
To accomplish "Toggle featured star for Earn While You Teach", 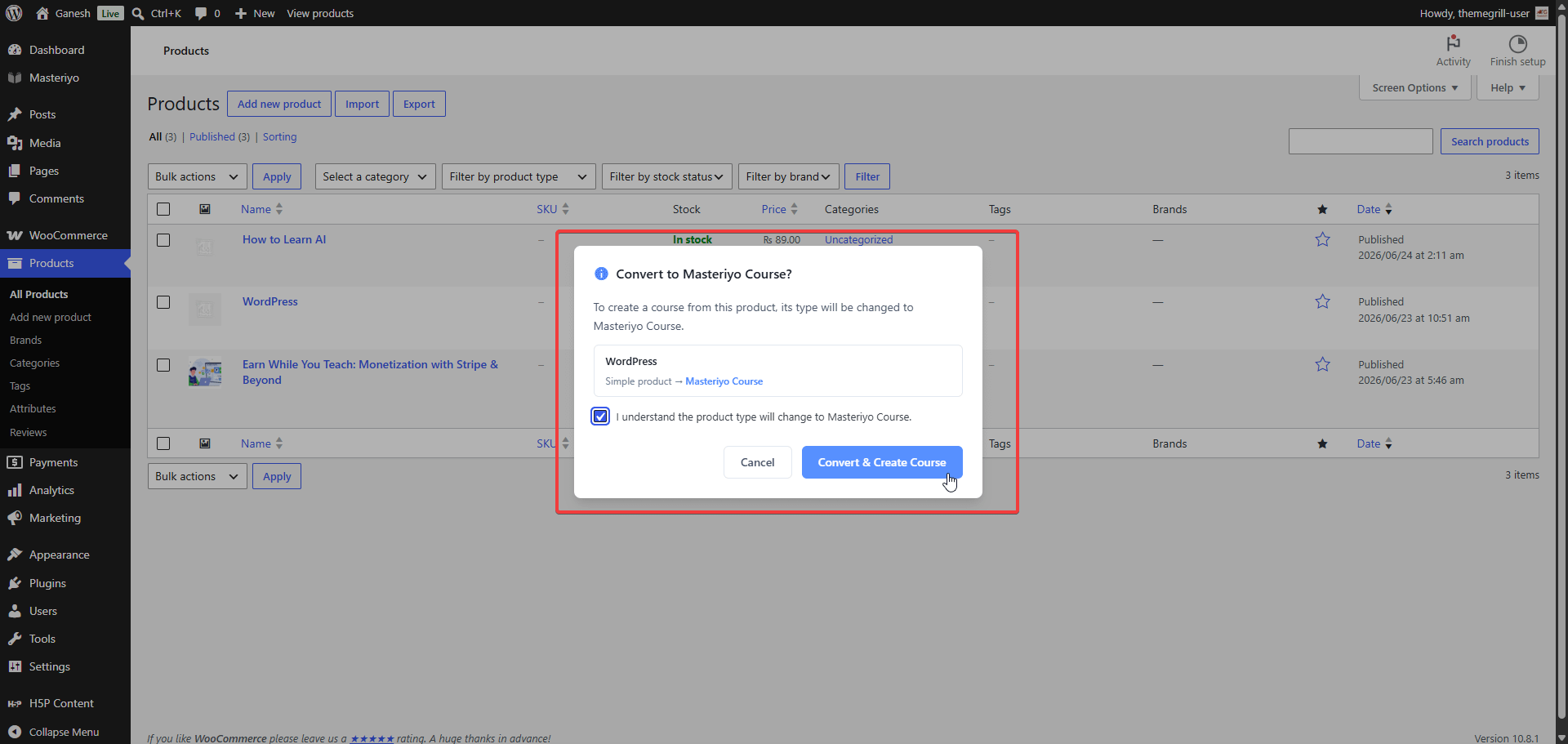I will tap(1322, 364).
